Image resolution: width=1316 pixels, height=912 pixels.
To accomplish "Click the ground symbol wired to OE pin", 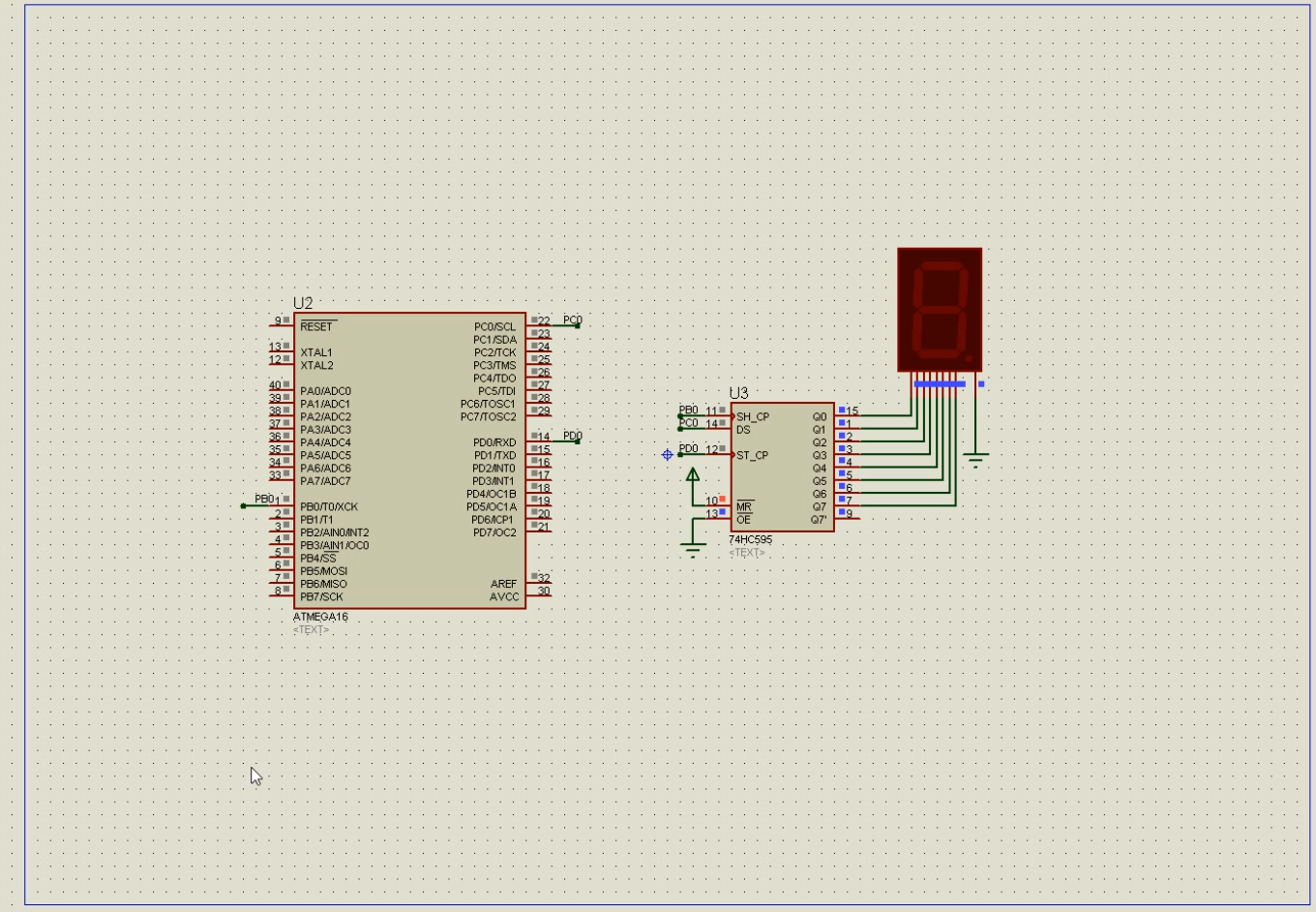I will tap(693, 551).
